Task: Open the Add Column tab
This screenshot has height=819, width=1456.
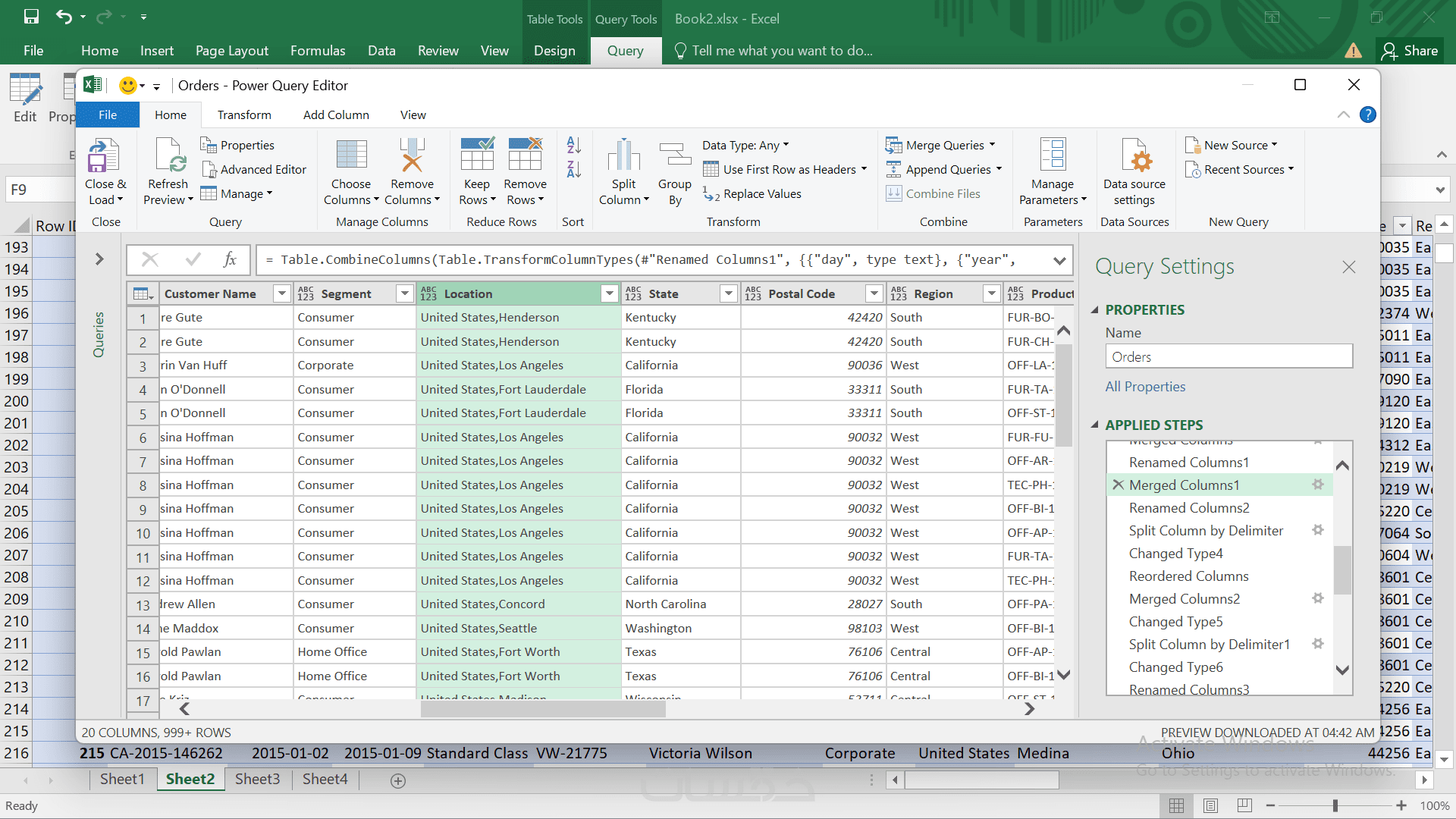Action: point(336,115)
